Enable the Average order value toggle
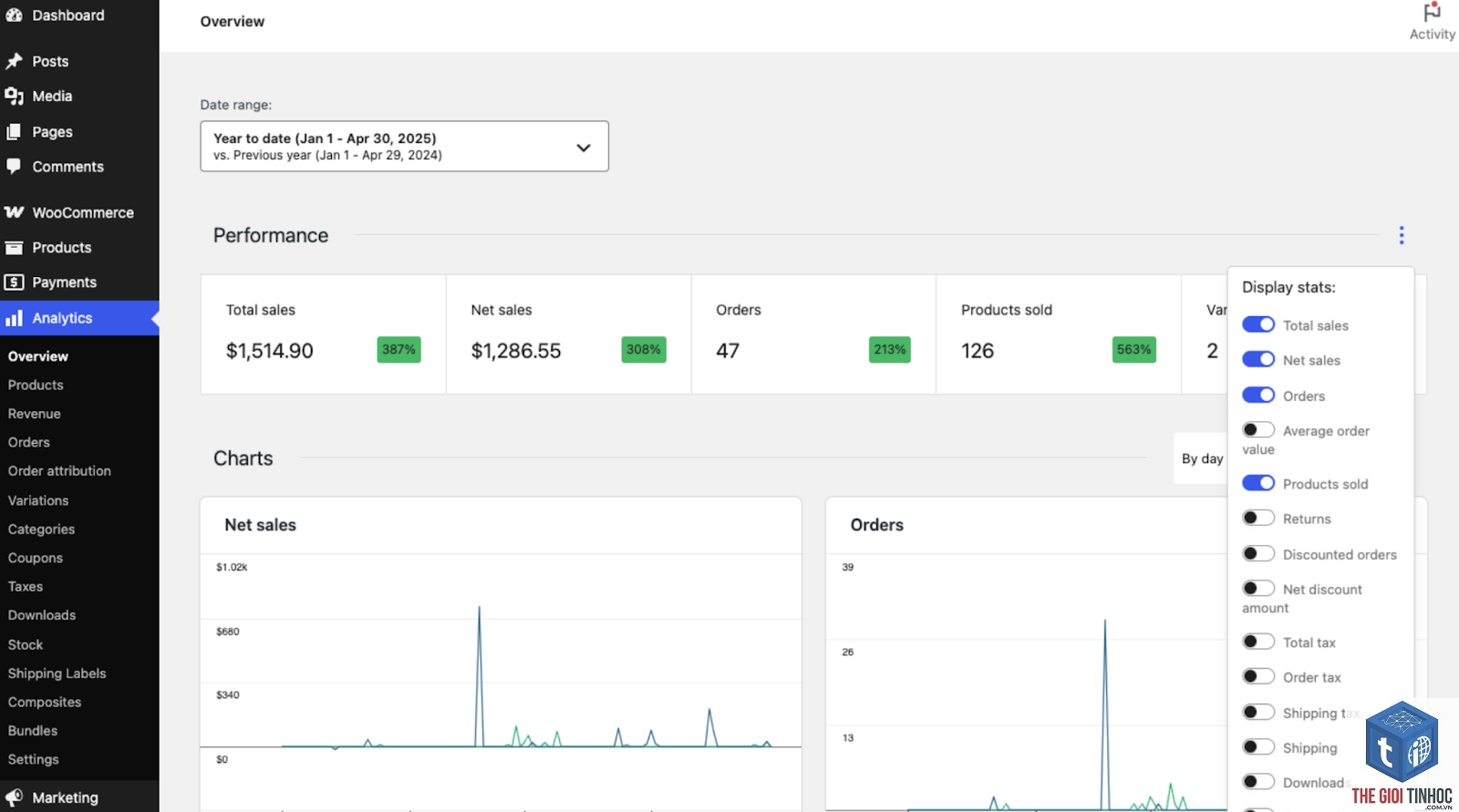Screen dimensions: 1459x812 tap(1258, 429)
